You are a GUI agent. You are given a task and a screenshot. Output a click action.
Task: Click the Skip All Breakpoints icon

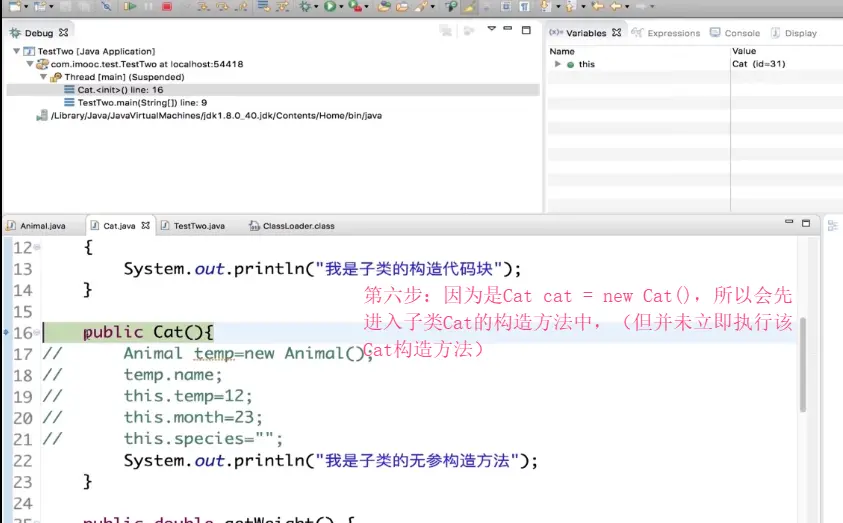(x=105, y=6)
